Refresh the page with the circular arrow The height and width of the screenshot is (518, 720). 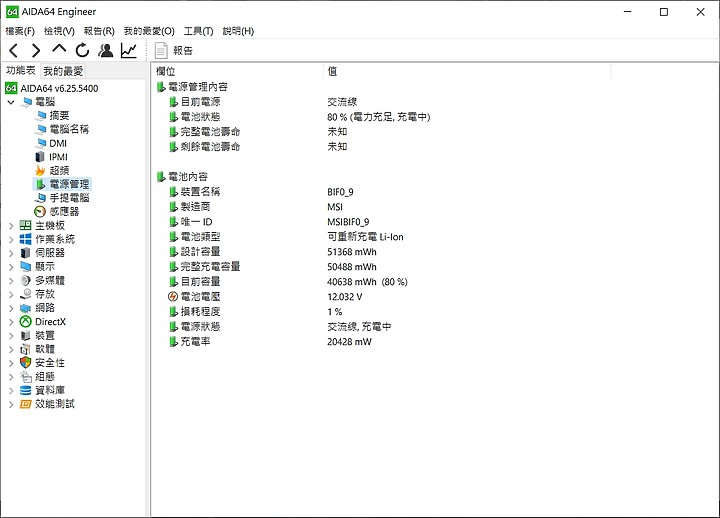[x=82, y=50]
